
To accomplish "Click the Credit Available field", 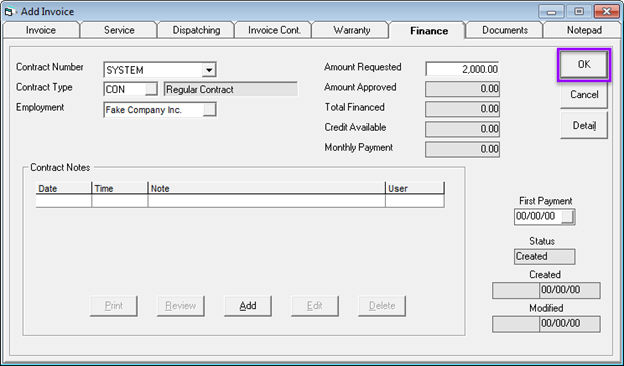I will pos(462,129).
